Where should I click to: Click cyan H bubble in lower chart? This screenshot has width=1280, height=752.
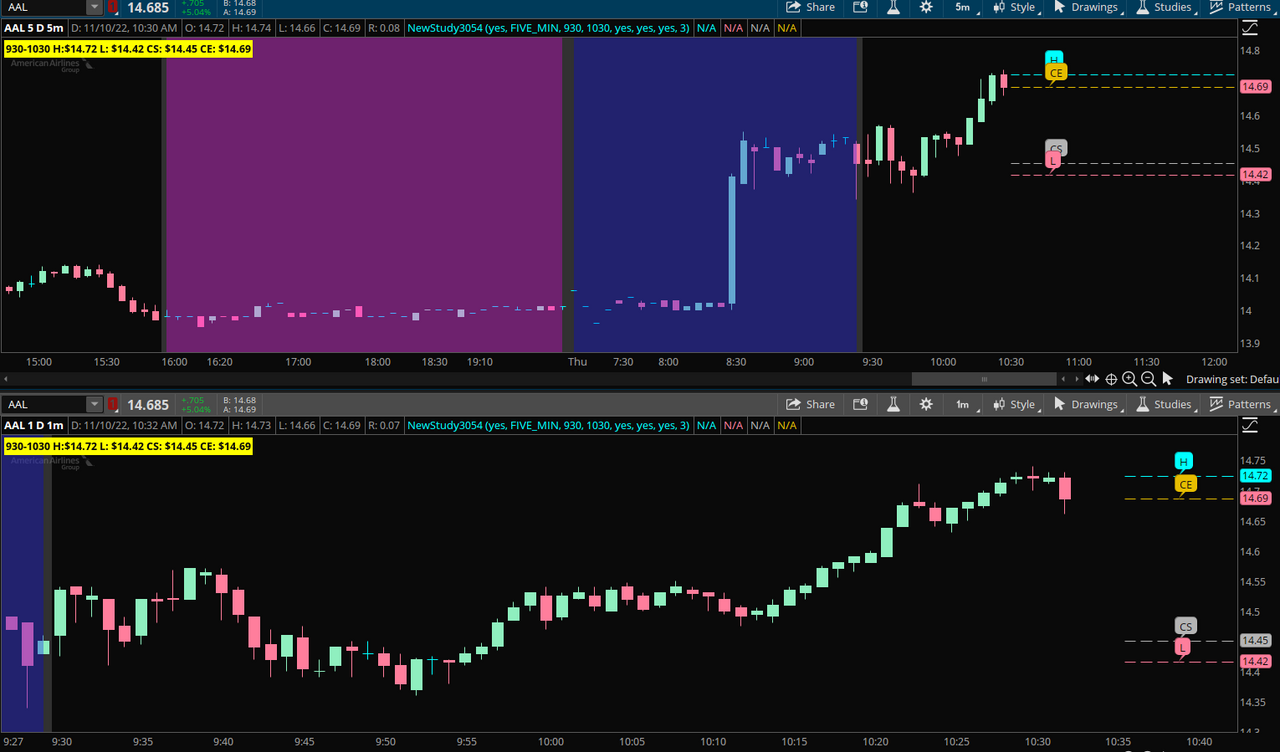pos(1183,461)
